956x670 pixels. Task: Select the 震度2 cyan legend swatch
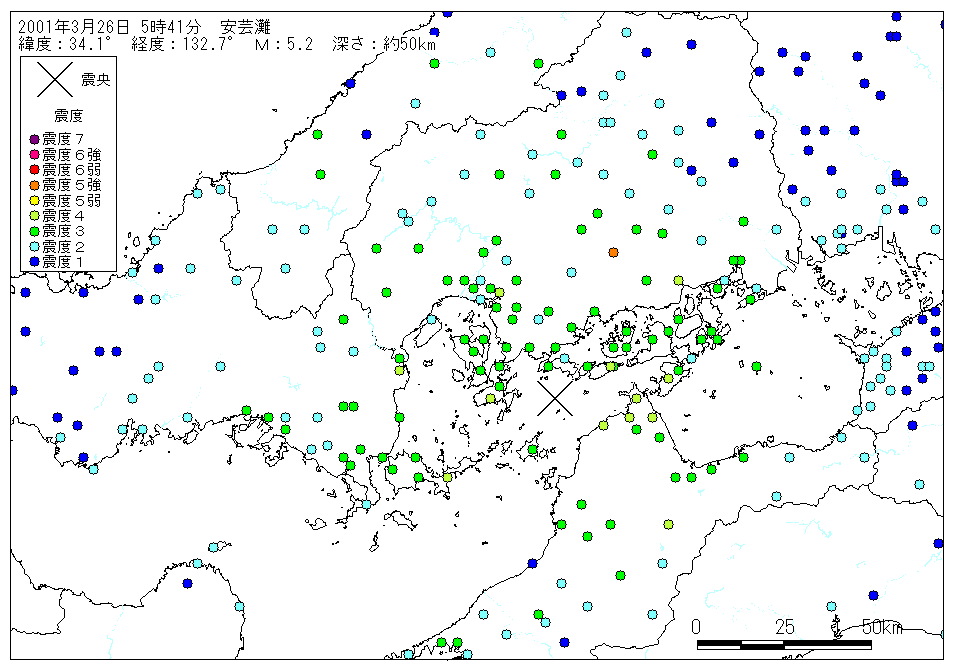pyautogui.click(x=34, y=246)
